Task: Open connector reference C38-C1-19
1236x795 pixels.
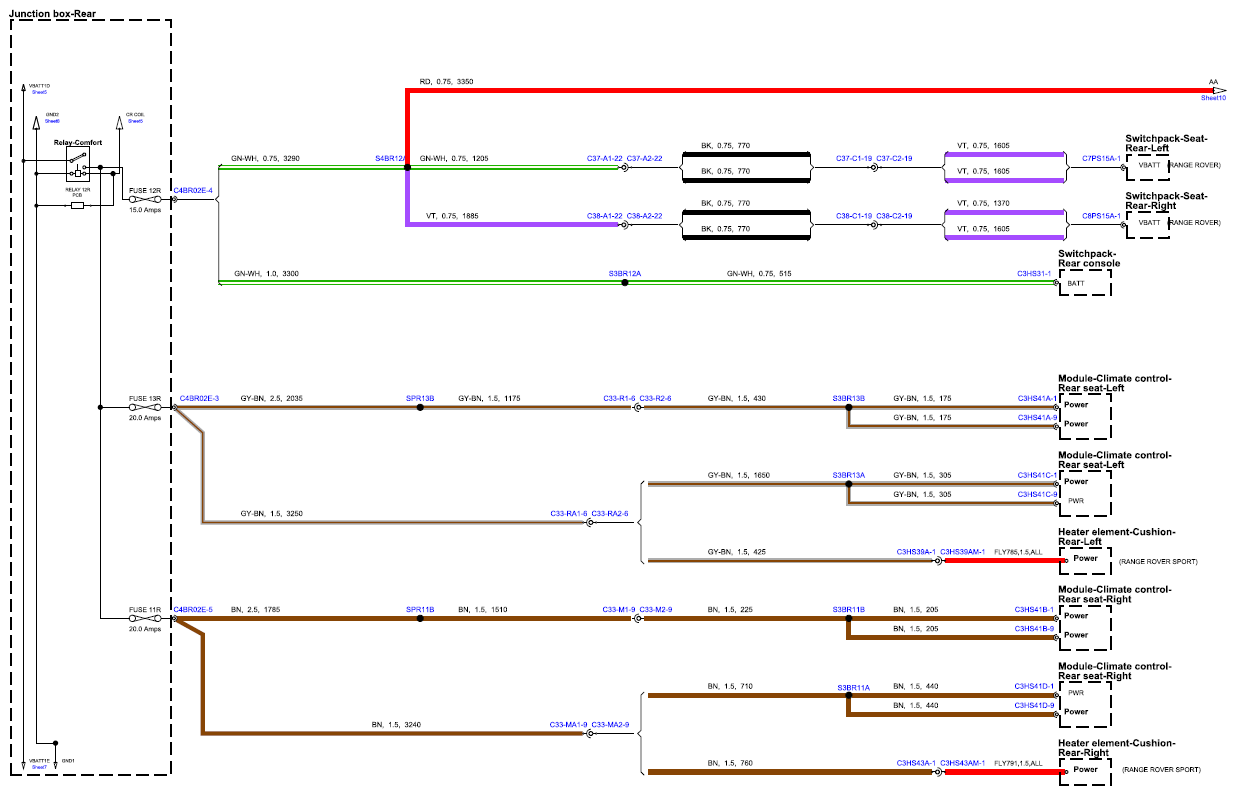Action: 854,216
